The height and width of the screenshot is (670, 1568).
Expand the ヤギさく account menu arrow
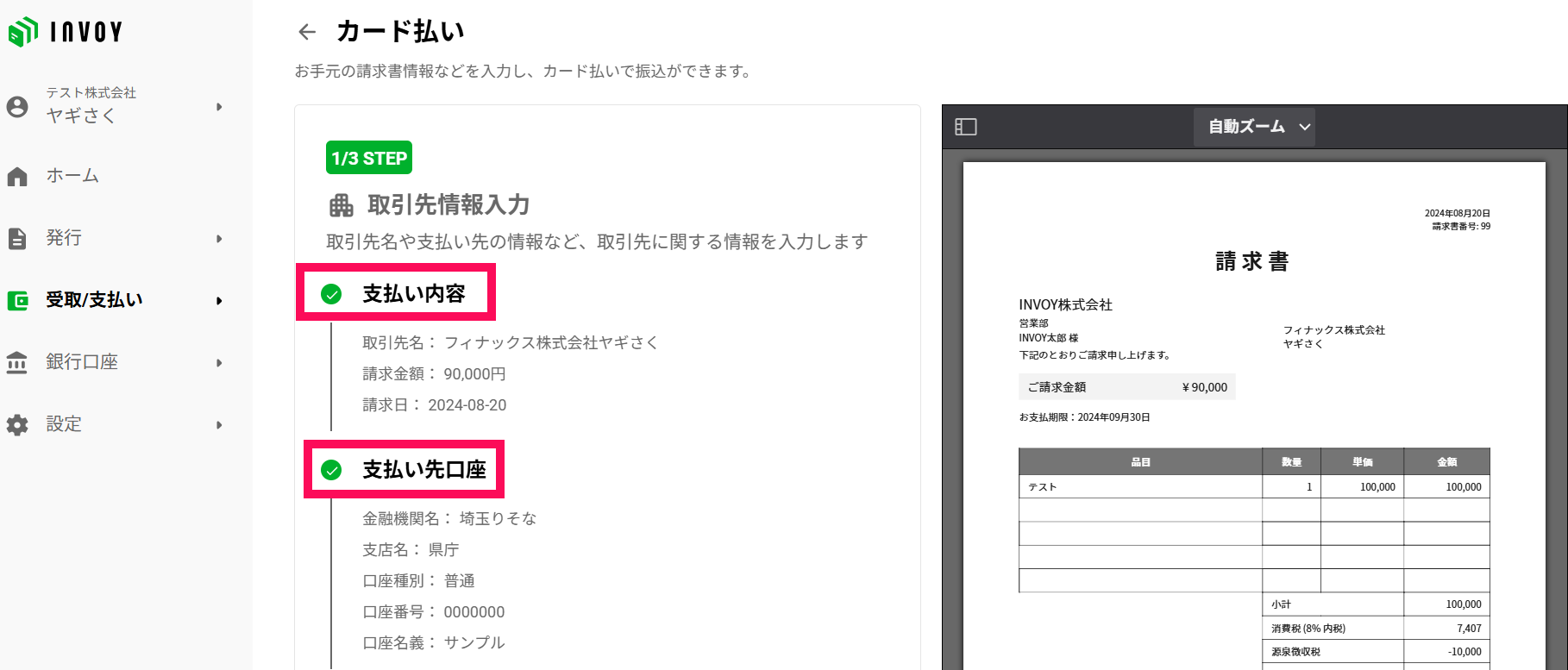(219, 107)
